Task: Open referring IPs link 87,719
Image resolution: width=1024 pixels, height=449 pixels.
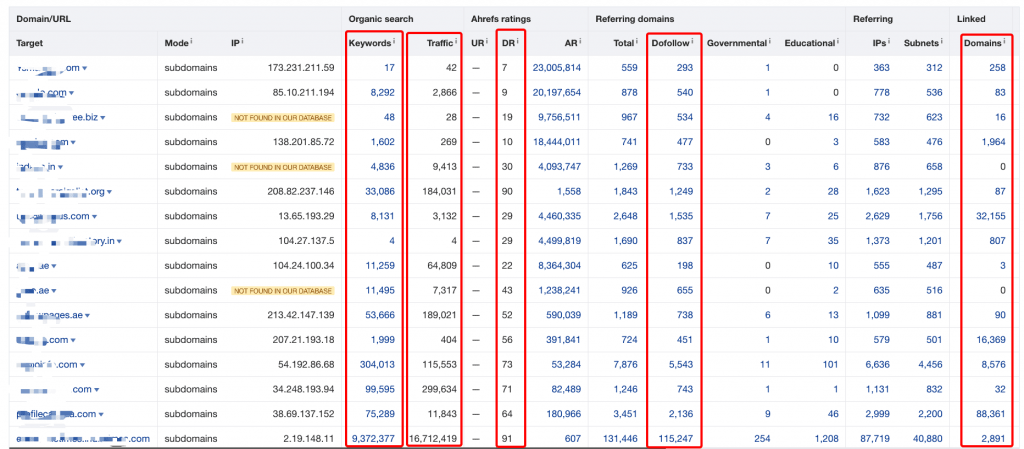Action: pos(876,439)
